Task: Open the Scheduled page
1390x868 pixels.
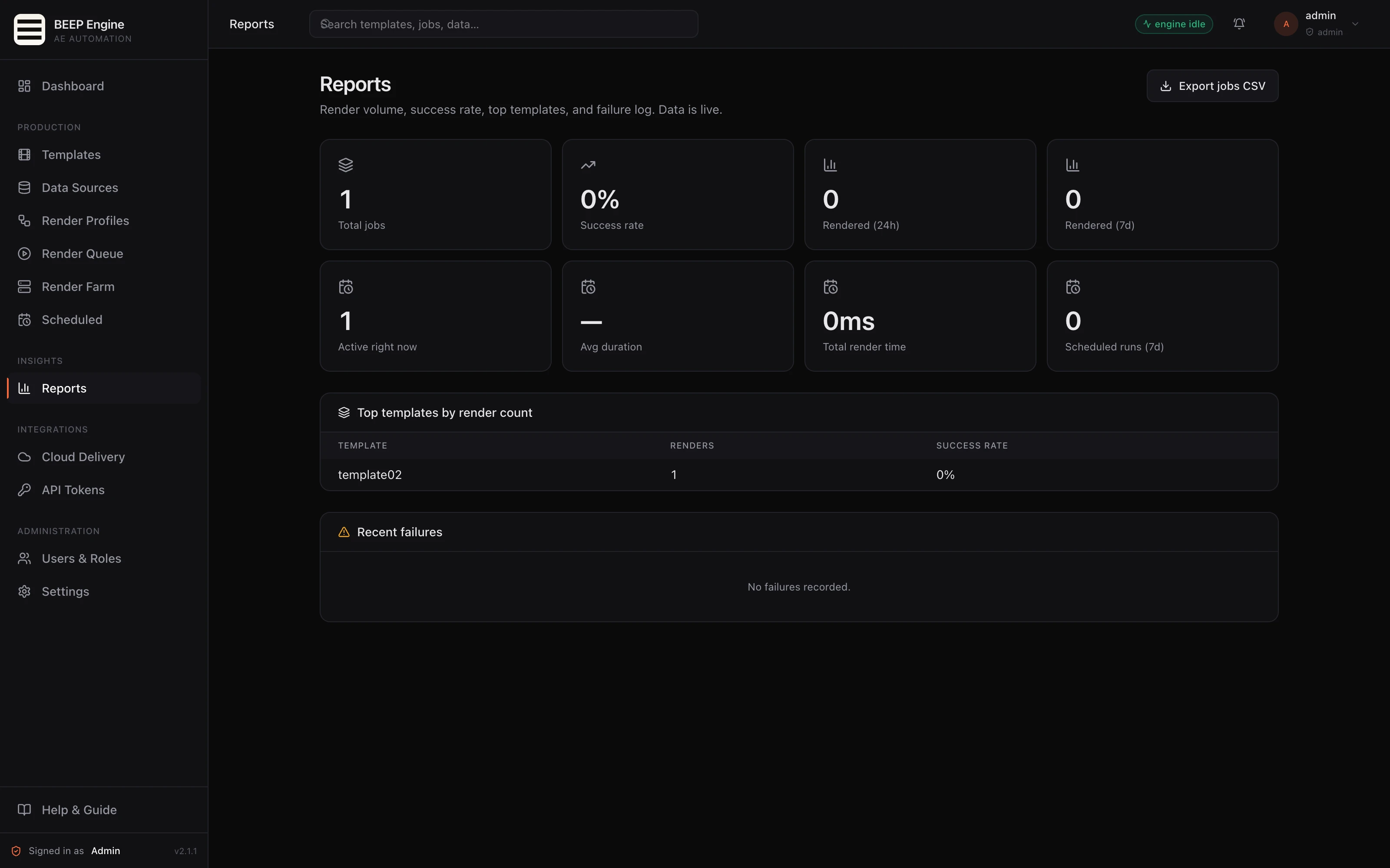Action: point(103,320)
